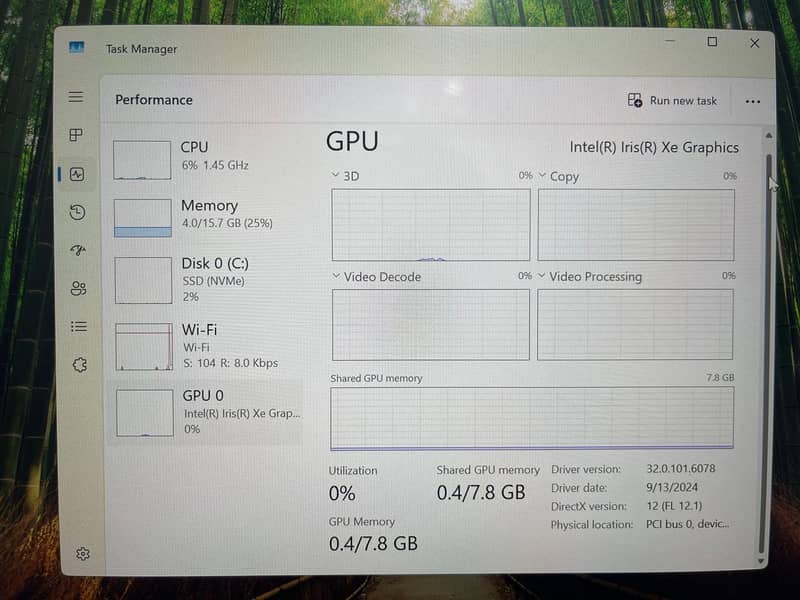Viewport: 800px width, 600px height.
Task: Open the App history page icon
Action: 78,212
